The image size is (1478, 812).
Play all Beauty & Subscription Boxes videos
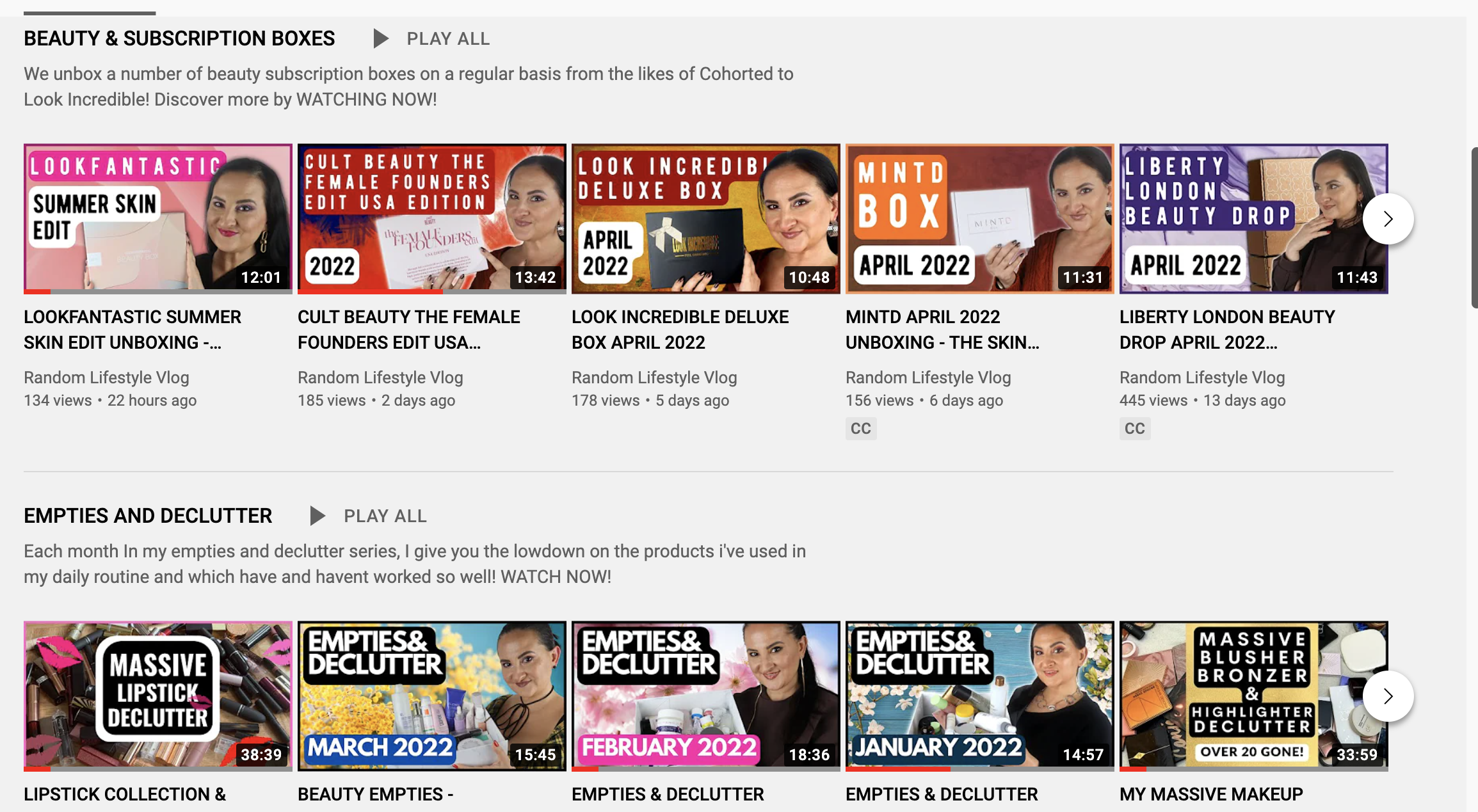coord(448,38)
